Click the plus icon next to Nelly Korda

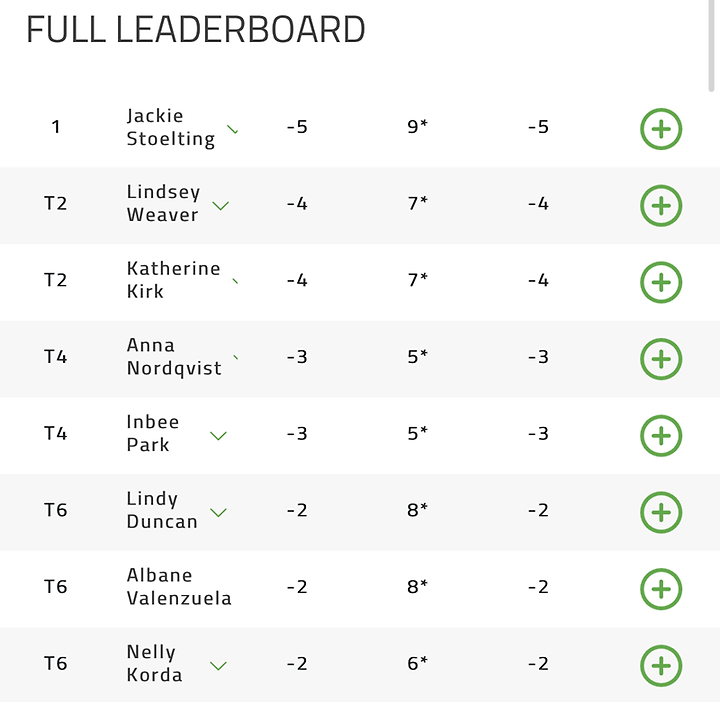(661, 666)
